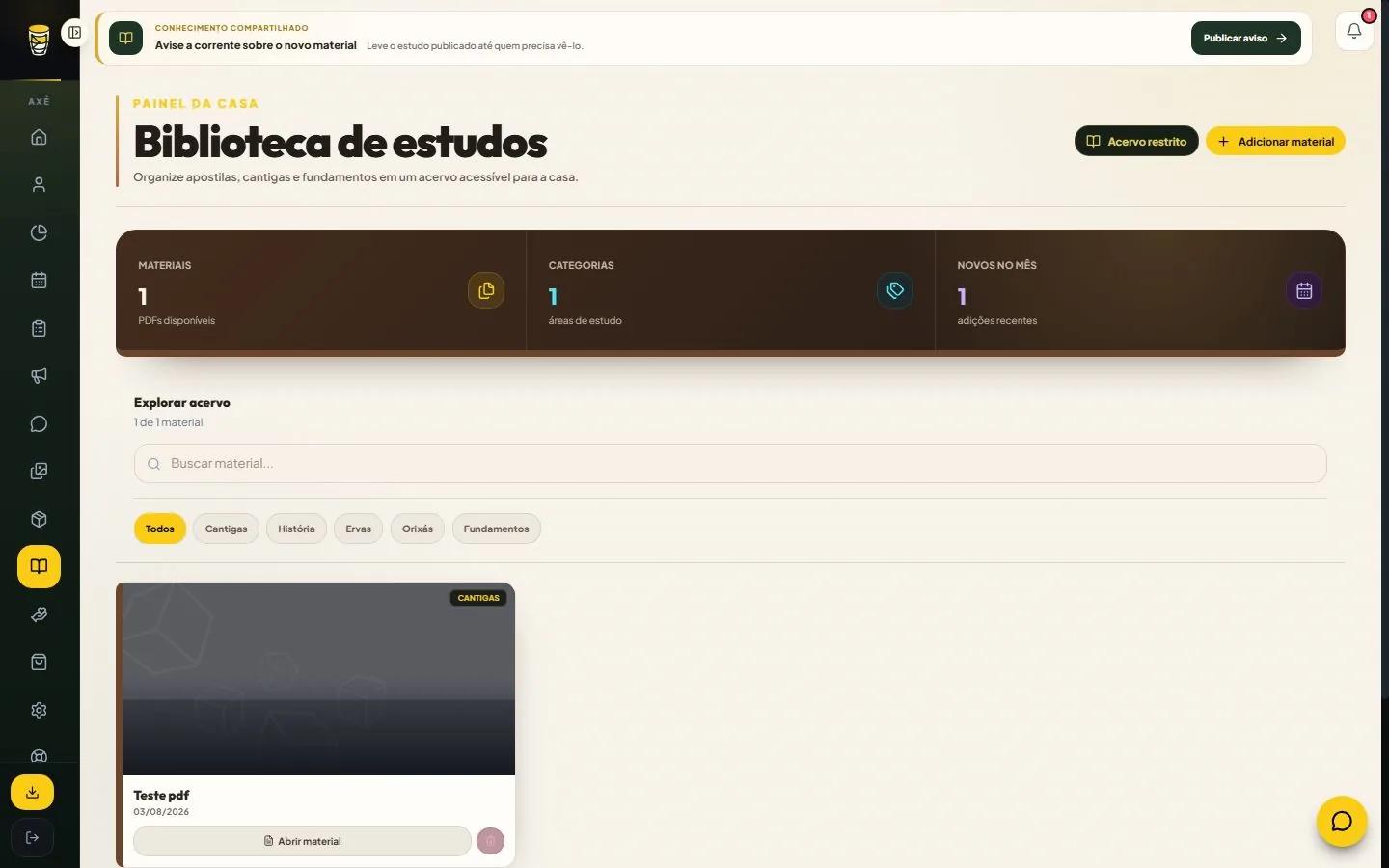
Task: Click the CANTIGAS badge on the card
Action: click(x=478, y=598)
